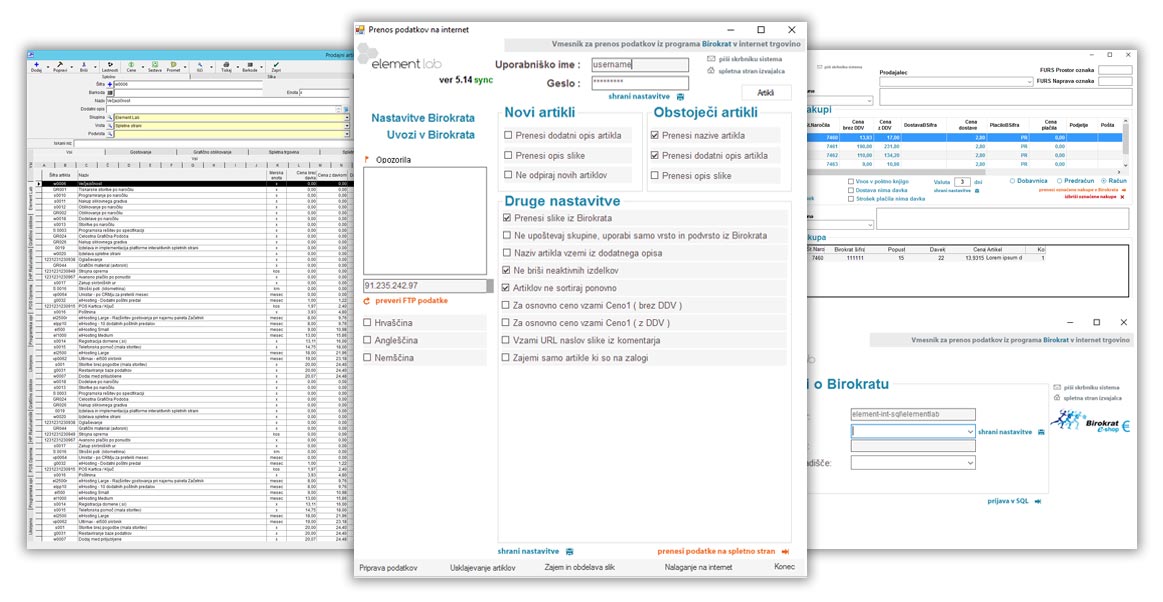Screen dimensions: 1163x602
Task: Switch to Zajem in obdelava slik tab
Action: point(579,568)
